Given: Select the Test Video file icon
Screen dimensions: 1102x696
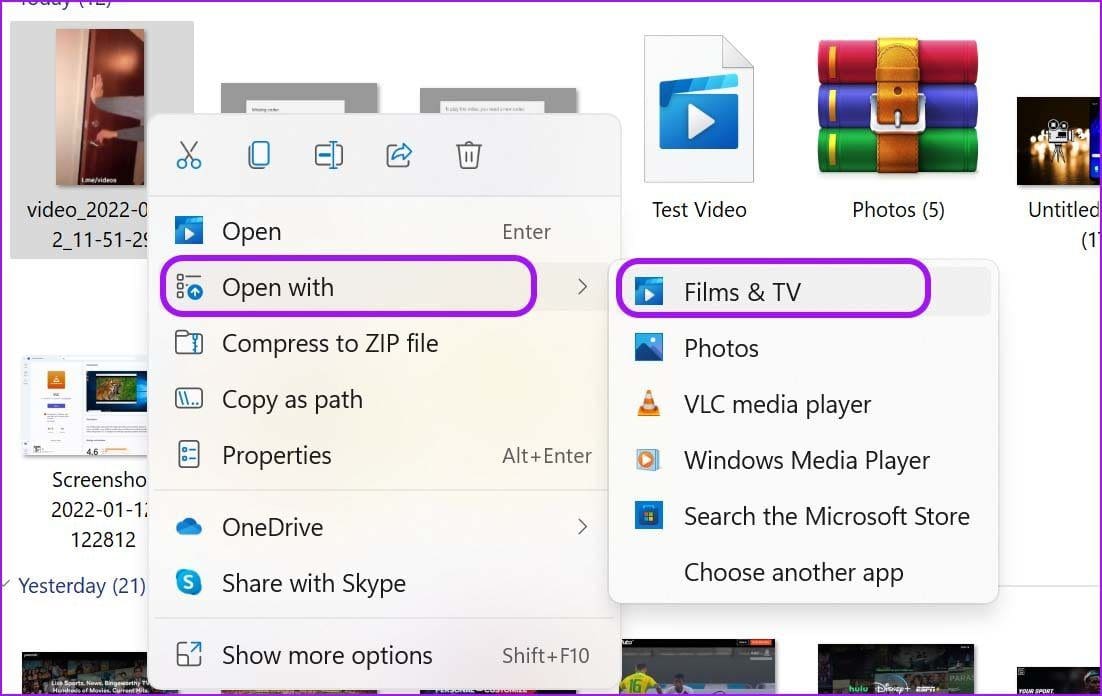Looking at the screenshot, I should 699,109.
